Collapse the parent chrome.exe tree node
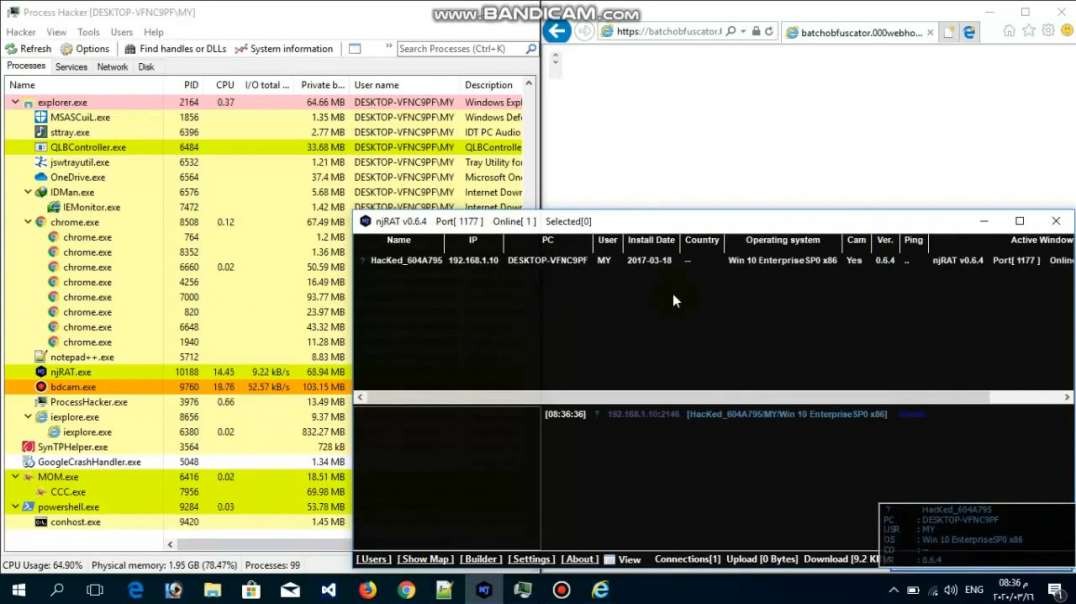 coord(28,222)
